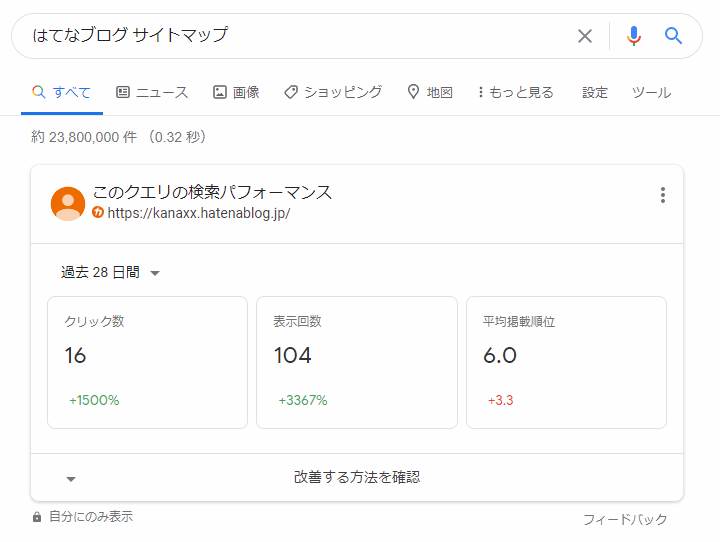Switch to the 地図 tab
720x542 pixels.
click(x=430, y=92)
